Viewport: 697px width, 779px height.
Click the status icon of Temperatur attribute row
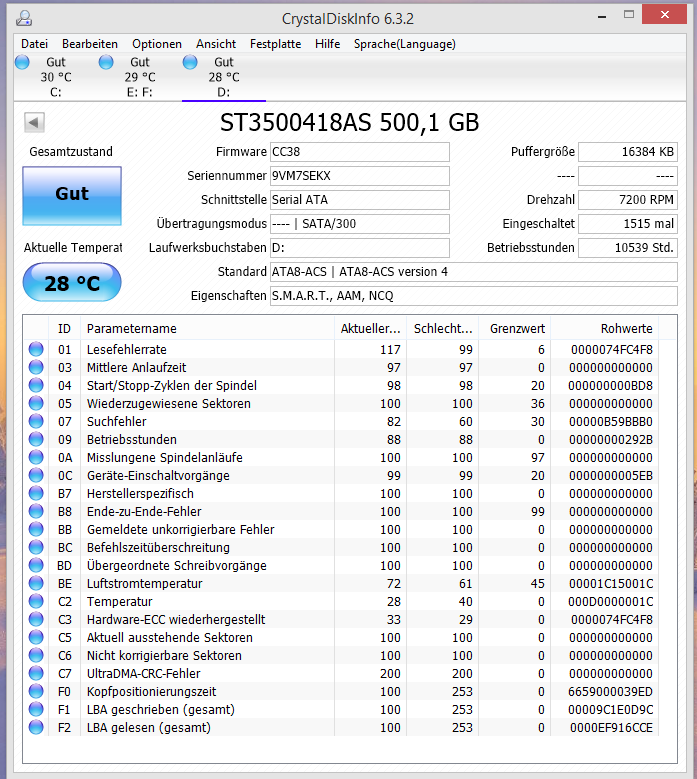click(36, 601)
